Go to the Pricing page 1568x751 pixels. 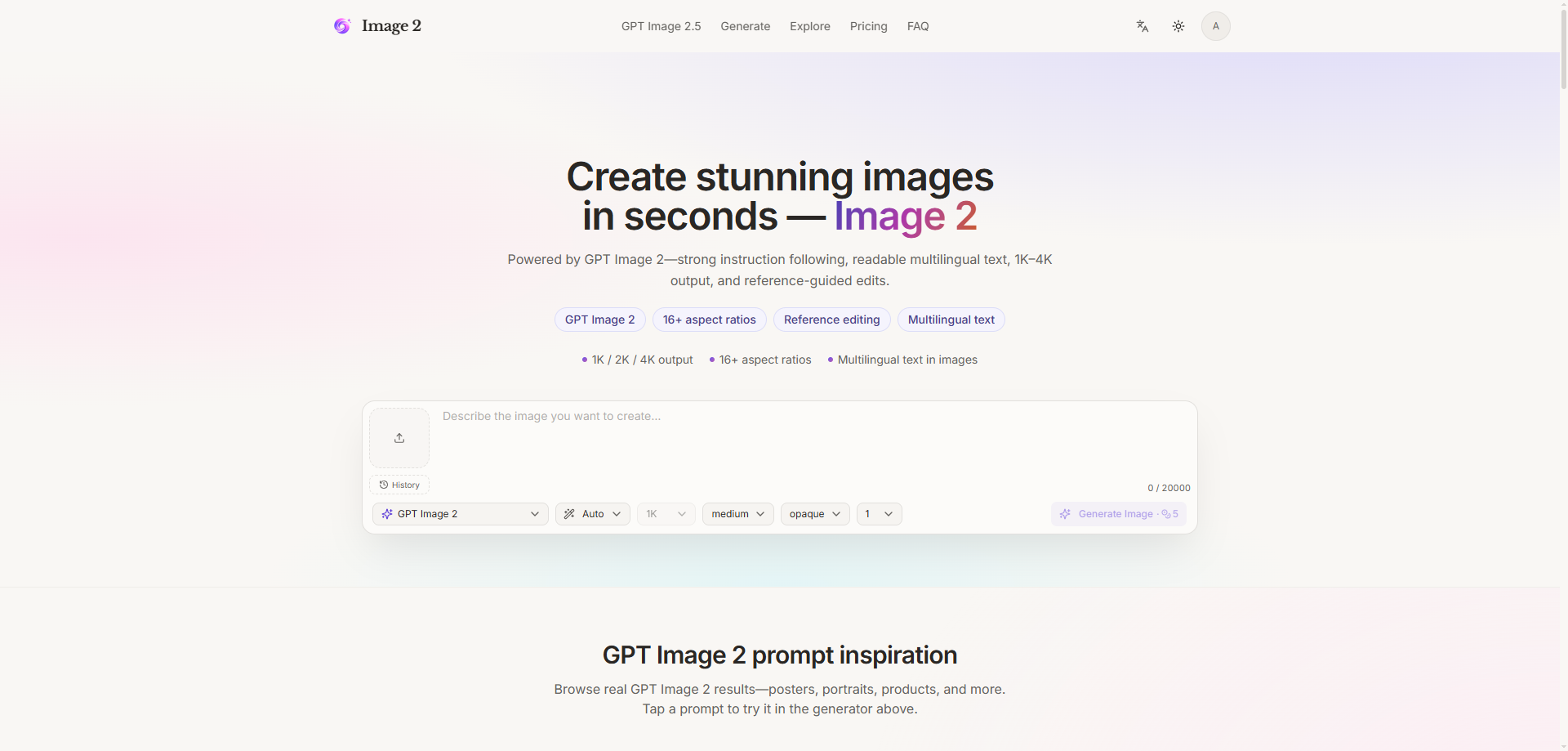pyautogui.click(x=869, y=26)
